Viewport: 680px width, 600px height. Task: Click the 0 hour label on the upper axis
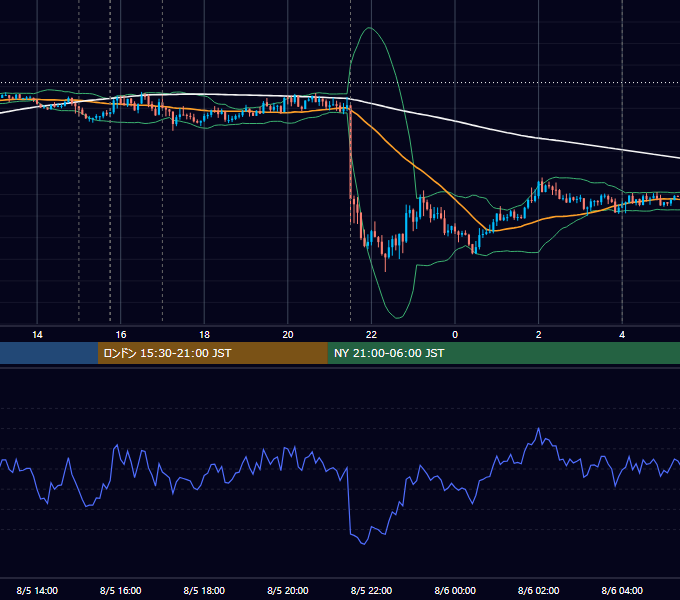coord(455,335)
